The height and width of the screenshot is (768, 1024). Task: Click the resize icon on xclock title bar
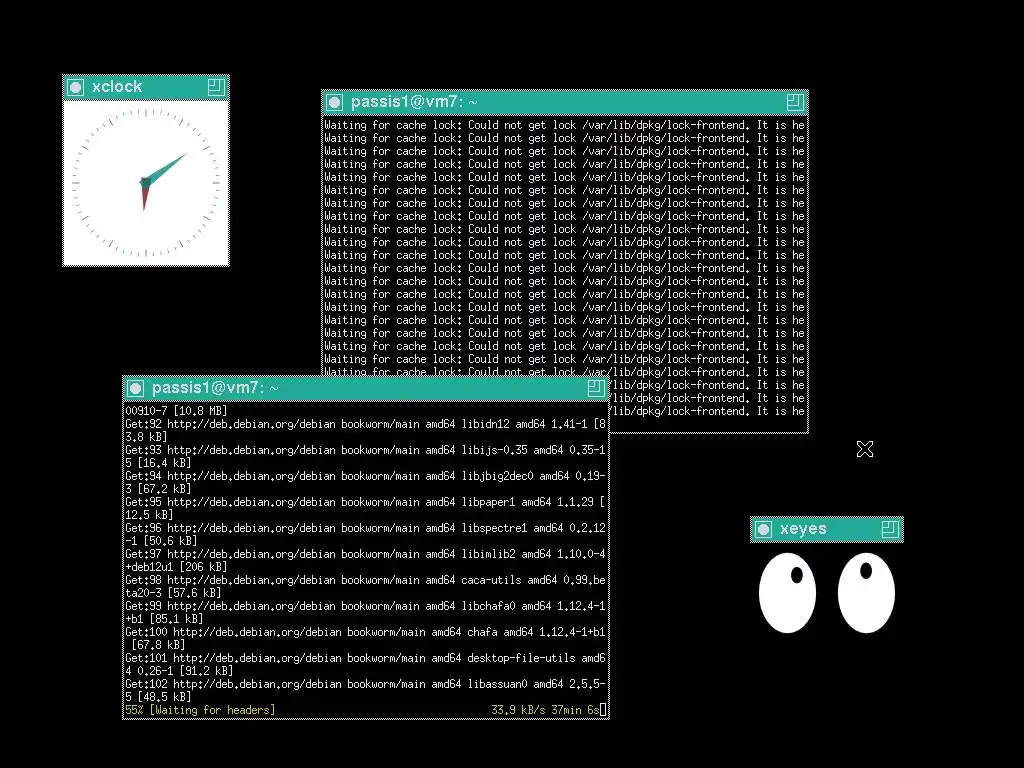tap(216, 87)
